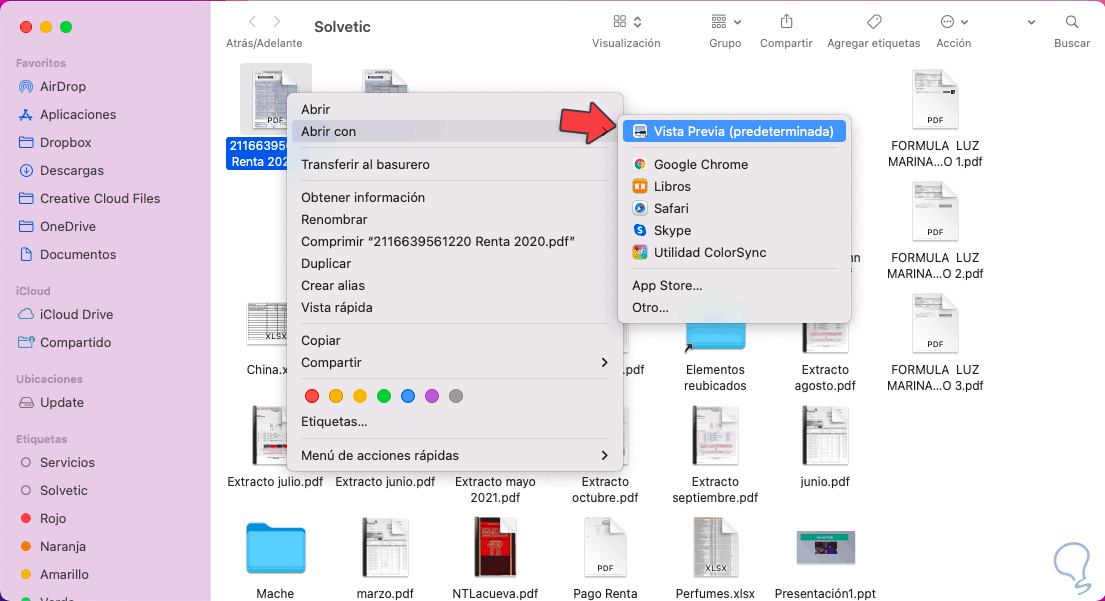
Task: Select the Rojo tag in the sidebar
Action: point(43,519)
